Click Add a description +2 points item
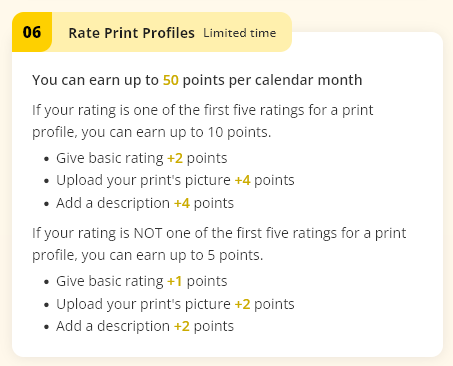 145,326
